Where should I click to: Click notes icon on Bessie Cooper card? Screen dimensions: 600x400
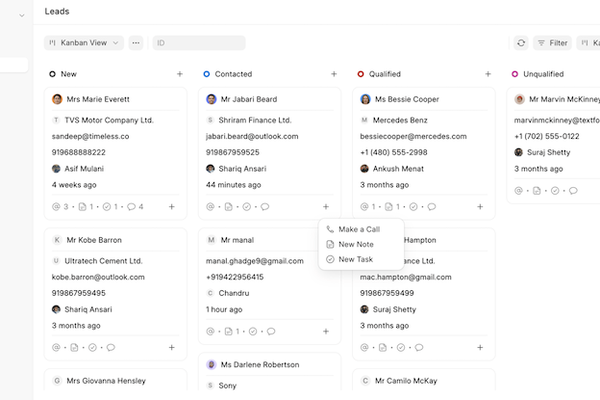389,207
